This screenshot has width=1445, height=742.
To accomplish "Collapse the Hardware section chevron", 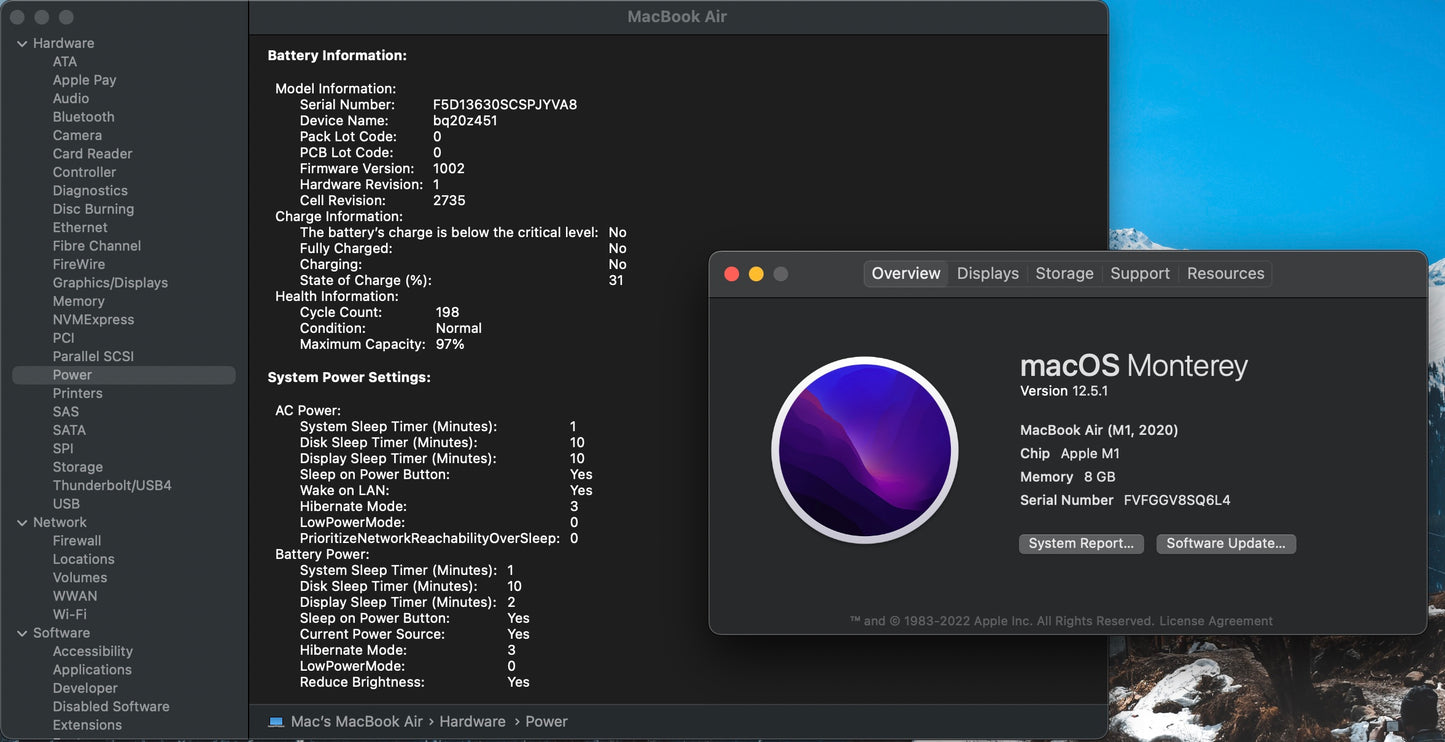I will pos(22,44).
